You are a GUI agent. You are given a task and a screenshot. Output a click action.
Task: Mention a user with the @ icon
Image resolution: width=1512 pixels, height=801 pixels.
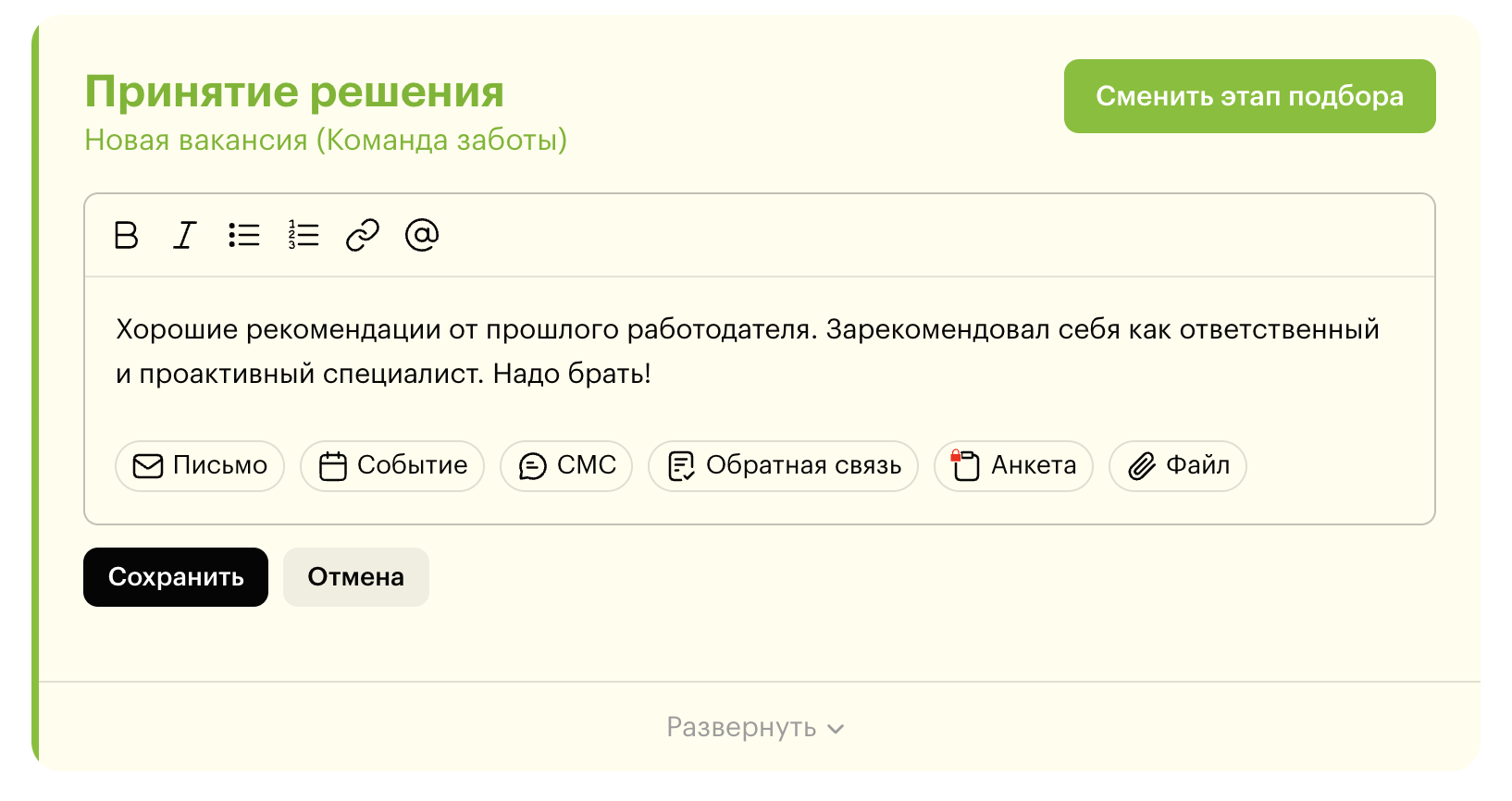422,235
